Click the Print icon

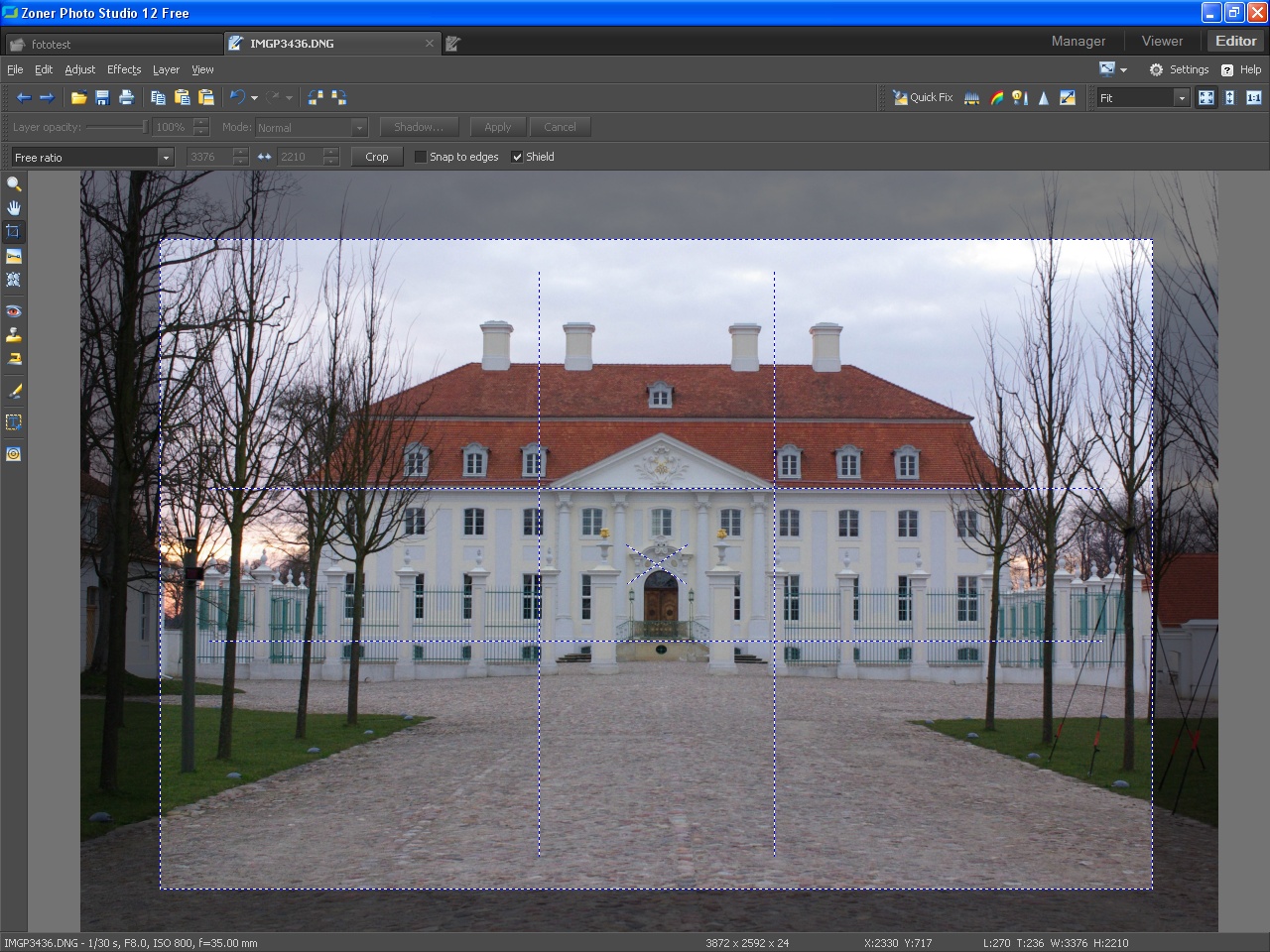point(126,98)
